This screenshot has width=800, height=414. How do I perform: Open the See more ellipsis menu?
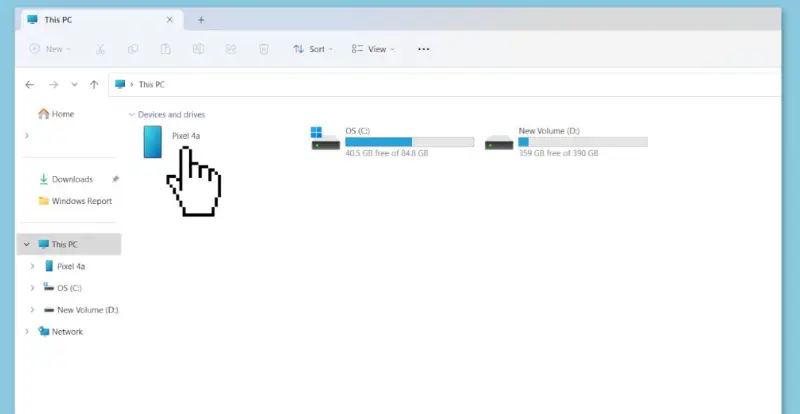coord(423,49)
